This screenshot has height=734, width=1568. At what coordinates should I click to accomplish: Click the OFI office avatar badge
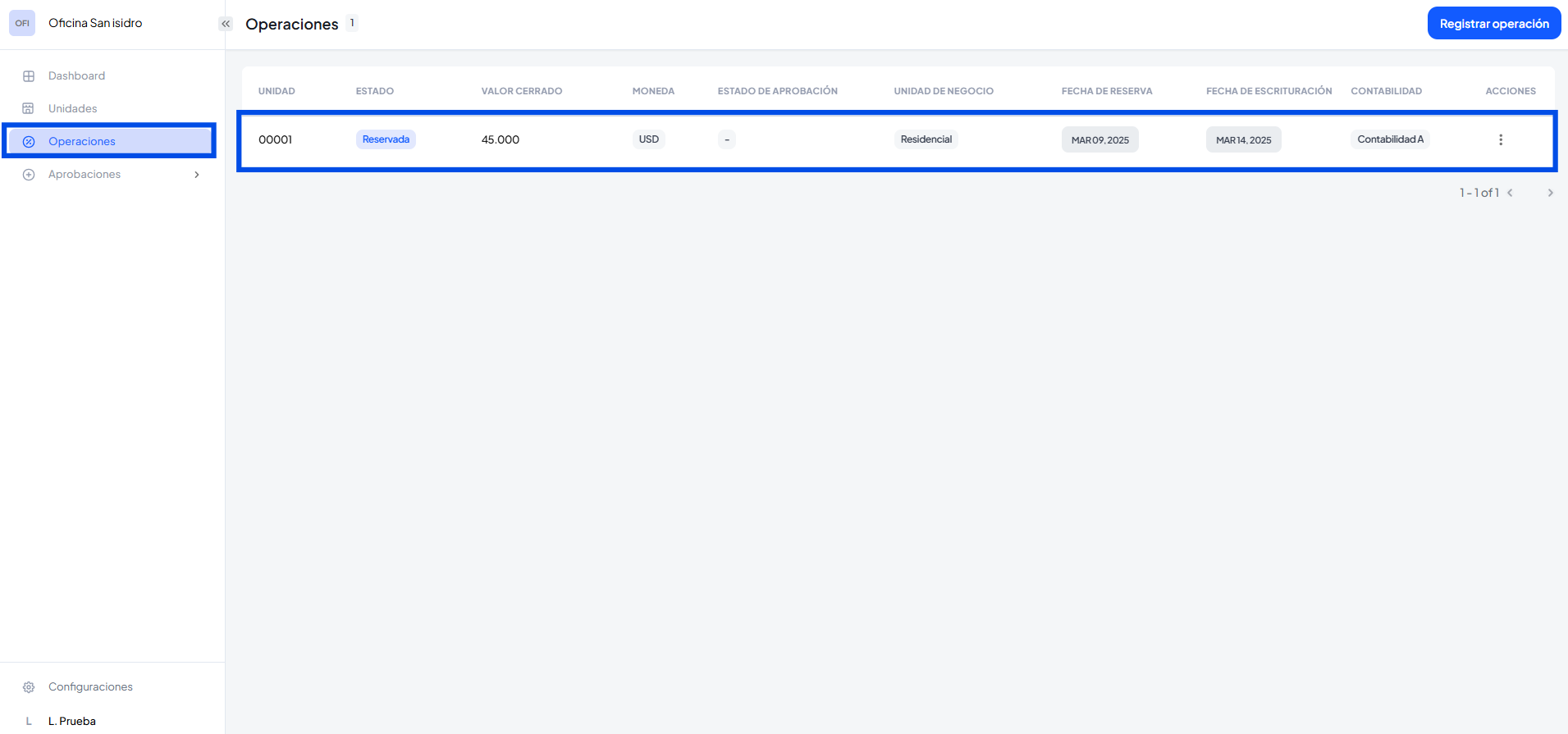(22, 23)
